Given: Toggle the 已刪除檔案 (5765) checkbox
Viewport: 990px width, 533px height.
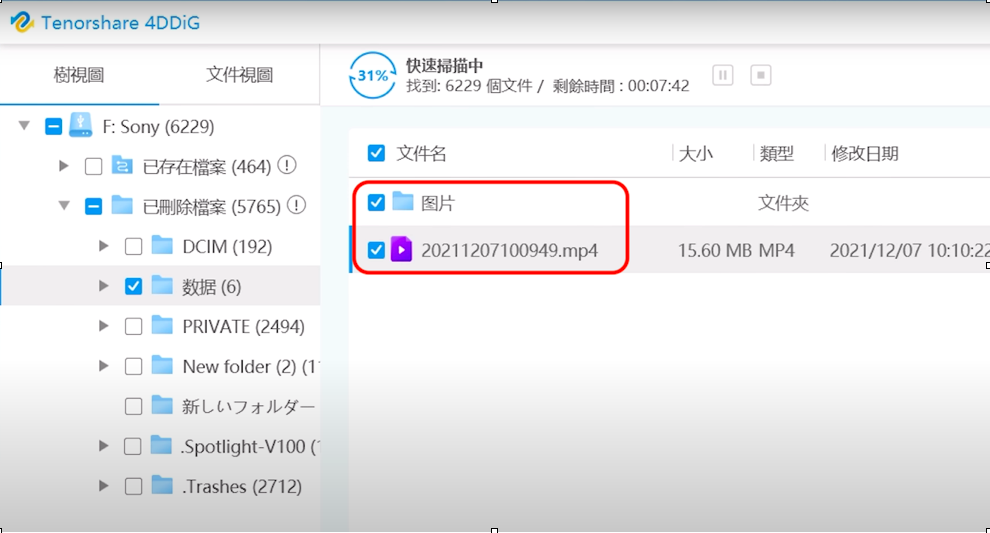Looking at the screenshot, I should tap(93, 207).
